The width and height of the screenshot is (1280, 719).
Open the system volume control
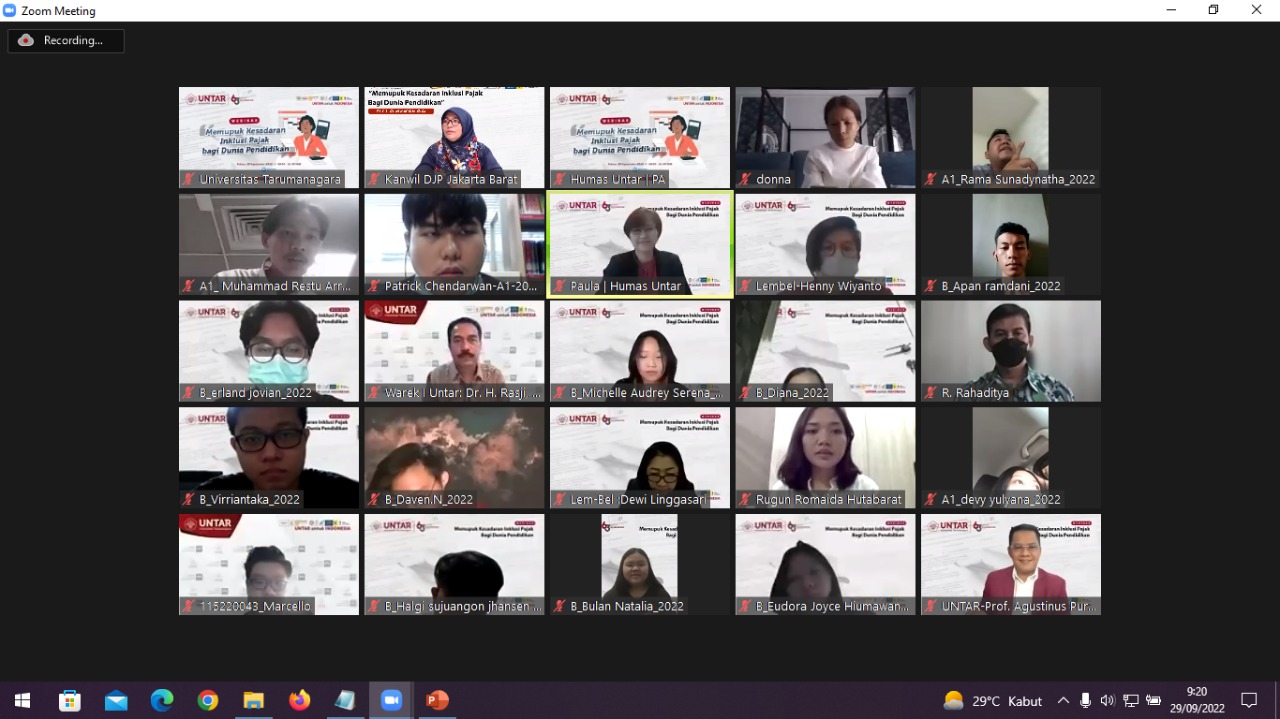coord(1107,700)
